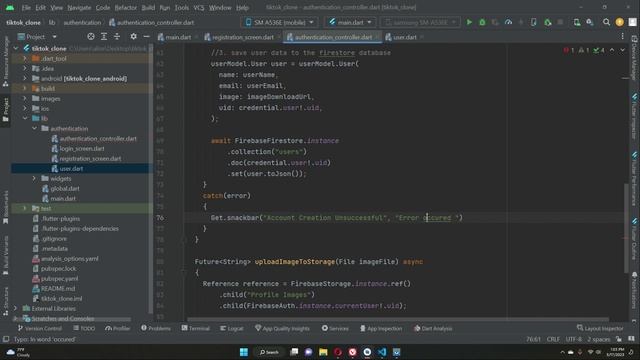The height and width of the screenshot is (360, 640).
Task: Toggle the Flutter Outline side panel
Action: pos(634,239)
